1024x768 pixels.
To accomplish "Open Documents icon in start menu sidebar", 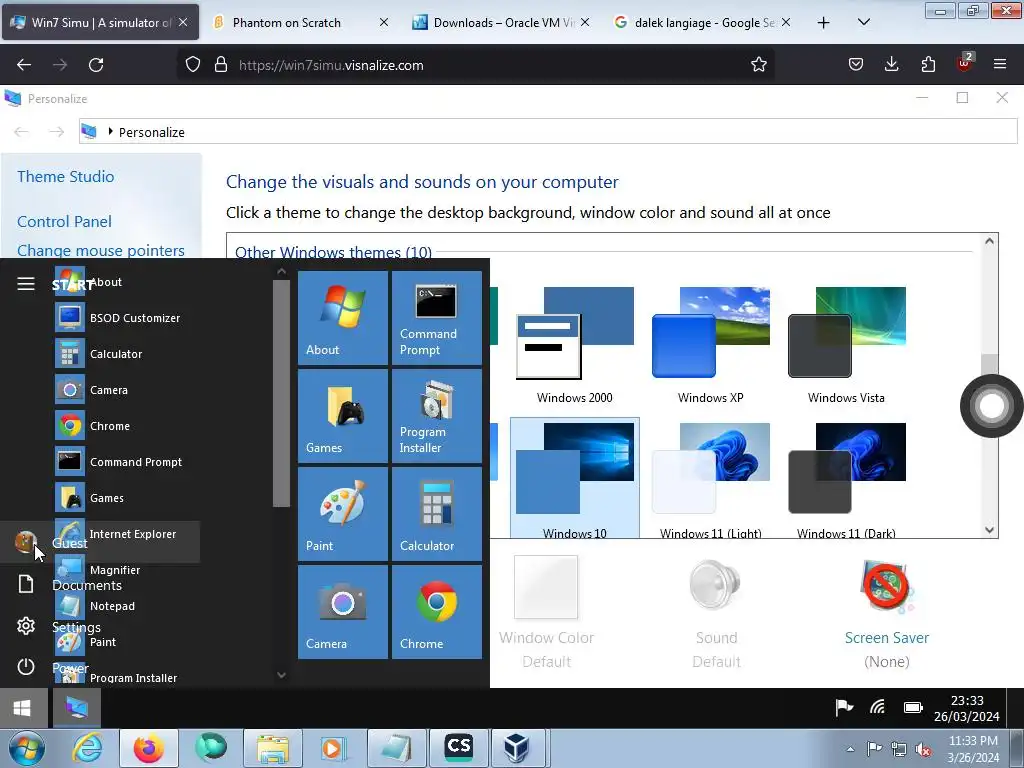I will (25, 584).
